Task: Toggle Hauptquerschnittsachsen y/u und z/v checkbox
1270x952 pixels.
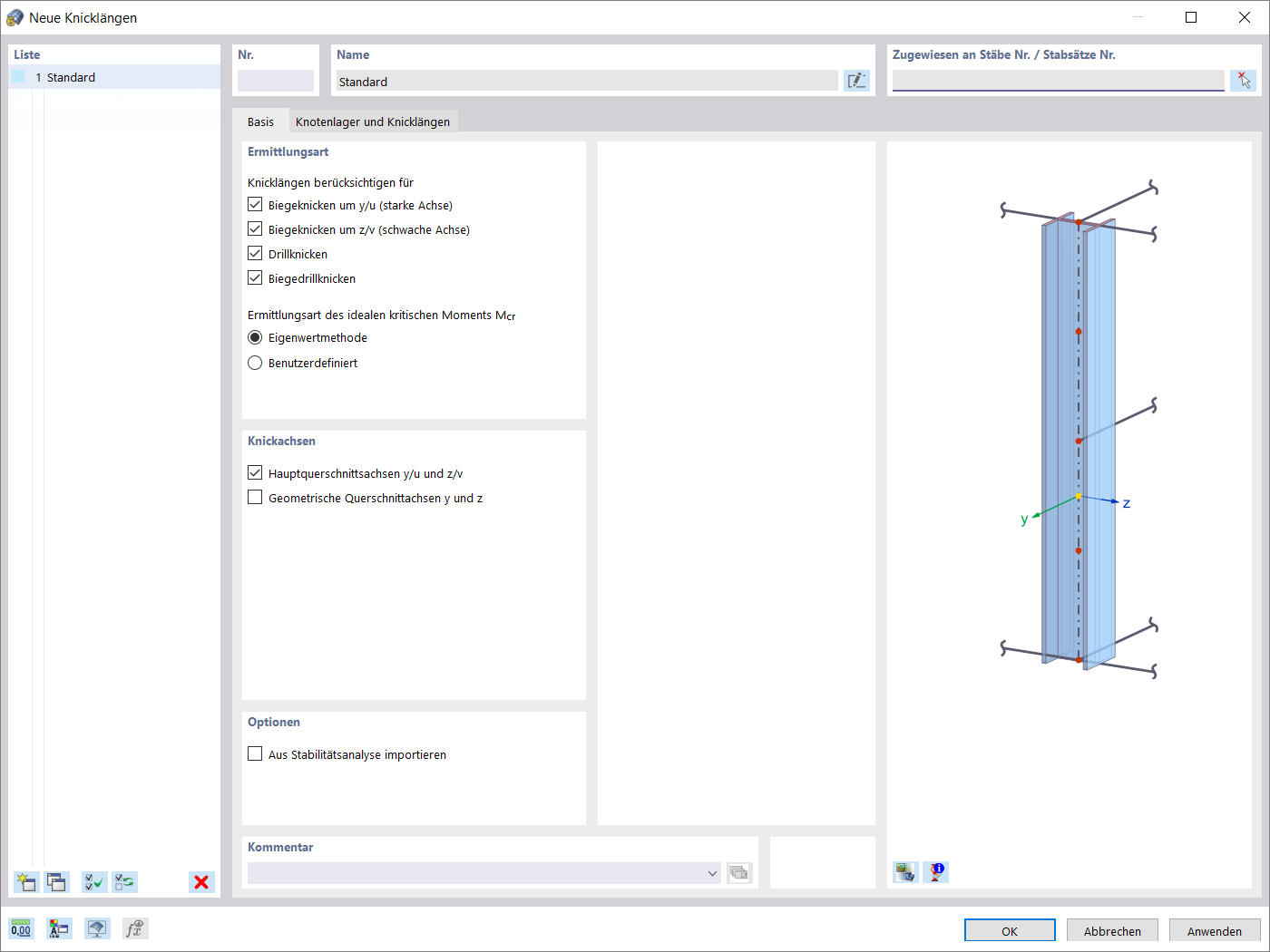Action: pyautogui.click(x=255, y=473)
